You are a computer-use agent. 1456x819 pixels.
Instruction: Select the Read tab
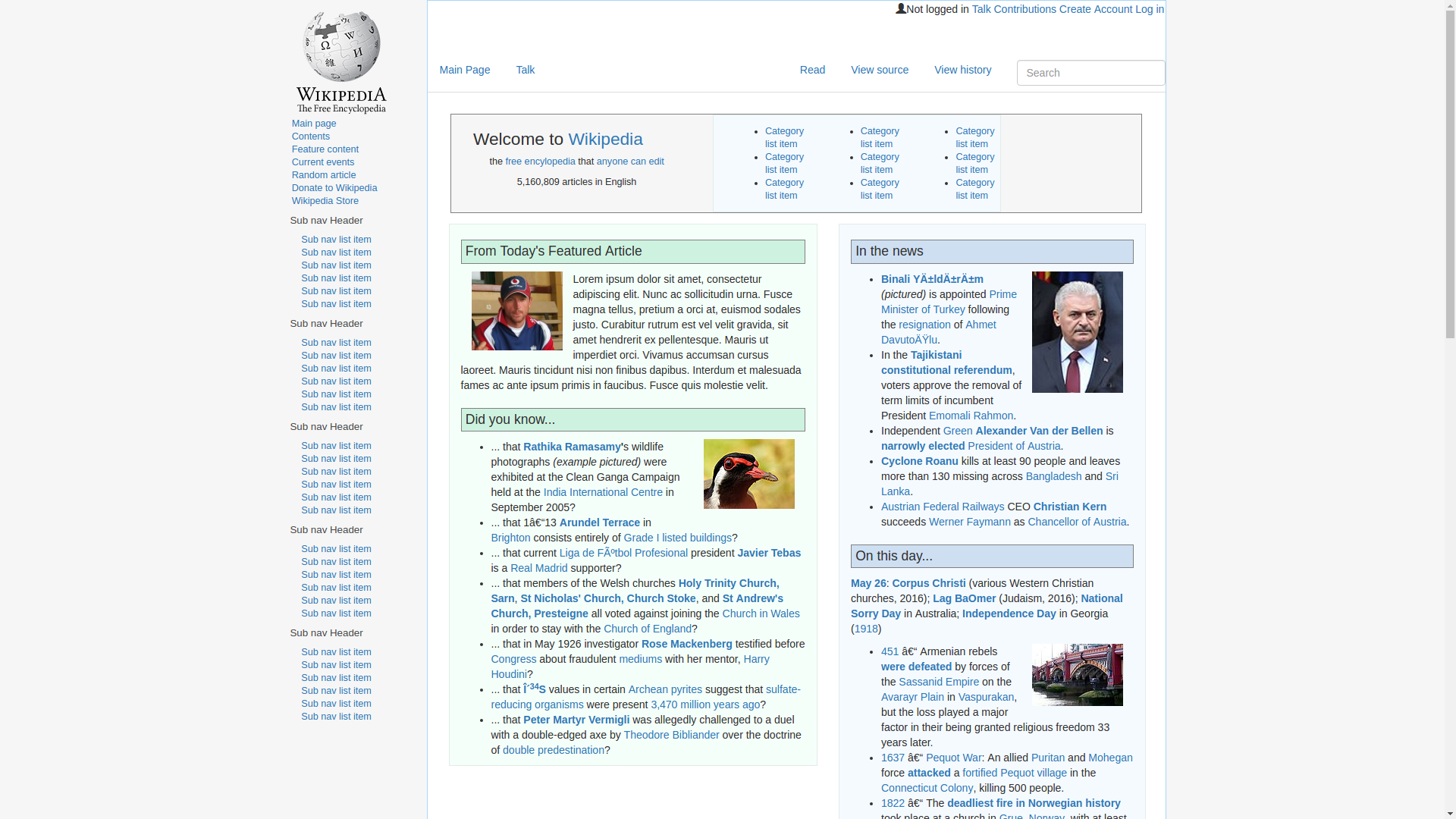coord(812,70)
